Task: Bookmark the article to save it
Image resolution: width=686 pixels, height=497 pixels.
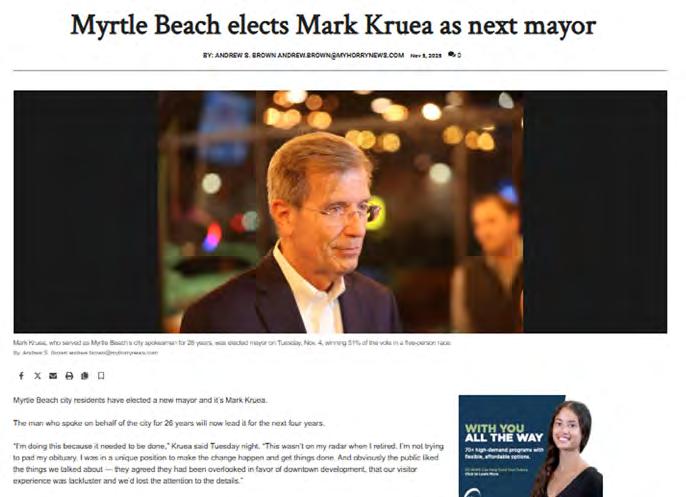Action: [x=101, y=376]
